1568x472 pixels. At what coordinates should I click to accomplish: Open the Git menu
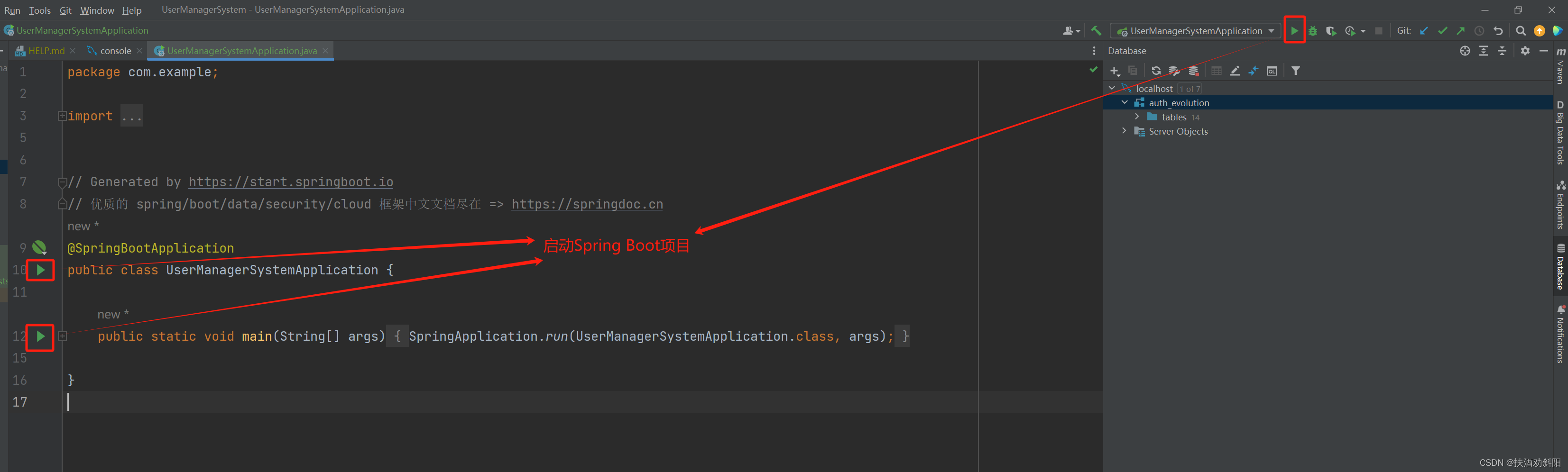(x=66, y=10)
